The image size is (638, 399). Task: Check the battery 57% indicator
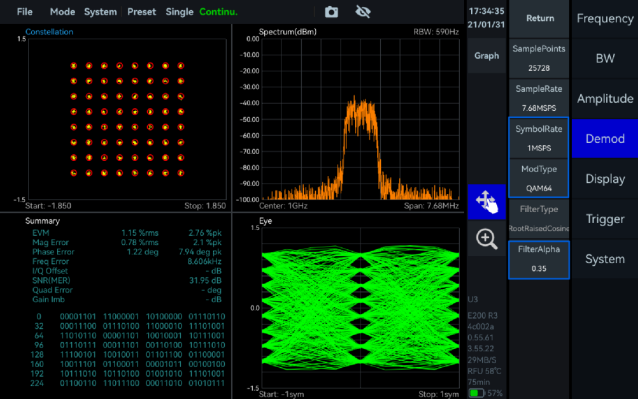pos(485,393)
